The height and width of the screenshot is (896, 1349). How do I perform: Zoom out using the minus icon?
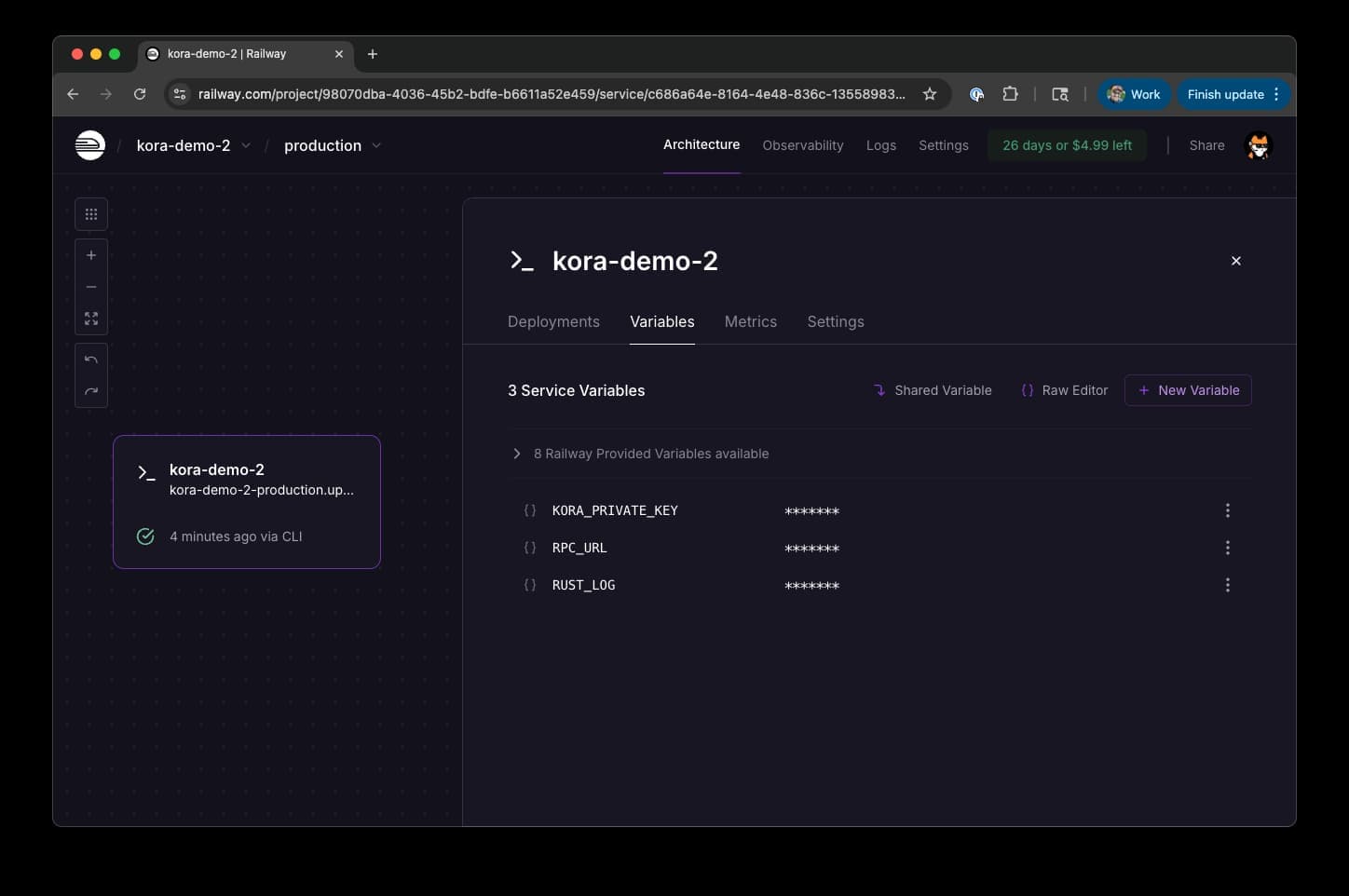90,286
